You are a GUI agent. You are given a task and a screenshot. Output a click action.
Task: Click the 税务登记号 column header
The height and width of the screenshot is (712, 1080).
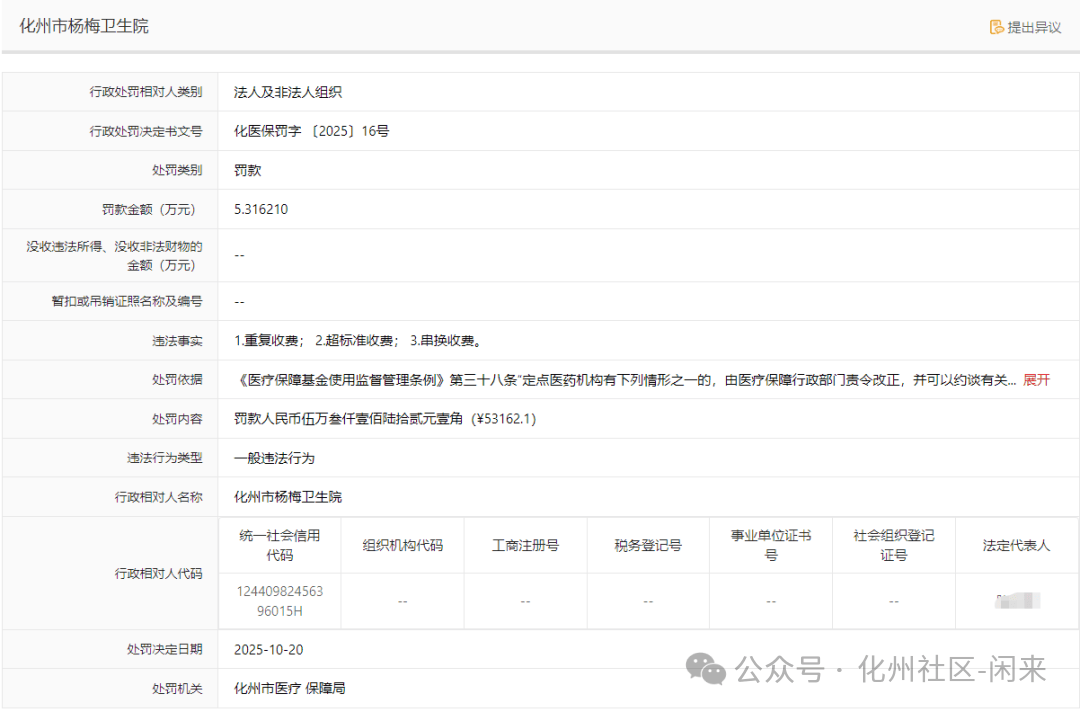point(648,545)
